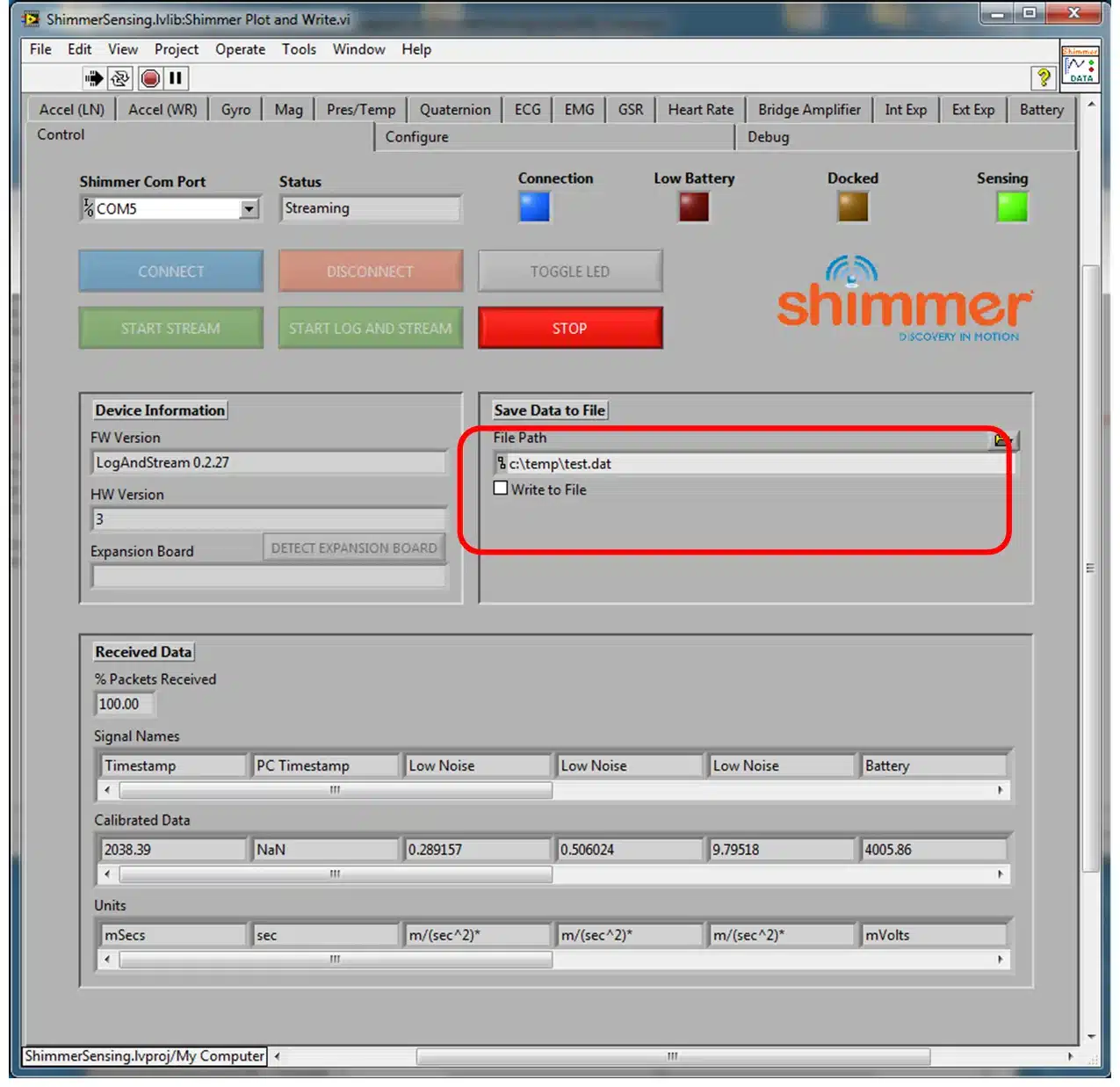Enable the Write to File checkbox

[x=501, y=489]
